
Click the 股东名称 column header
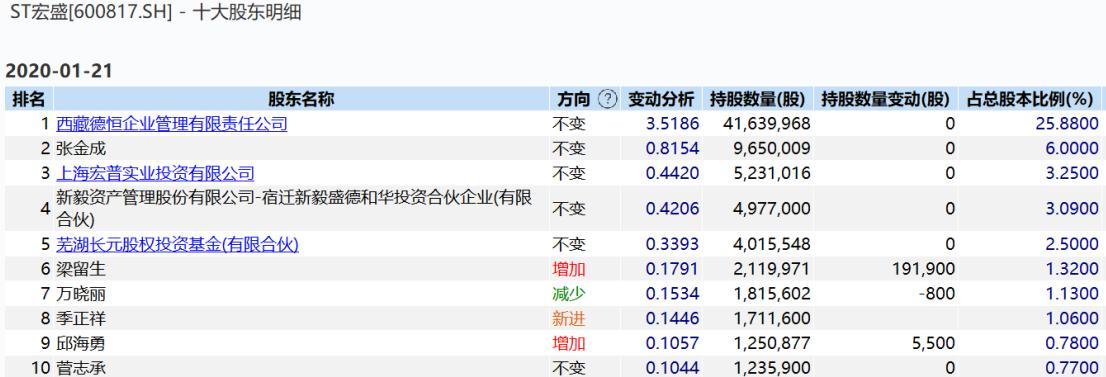click(x=301, y=99)
